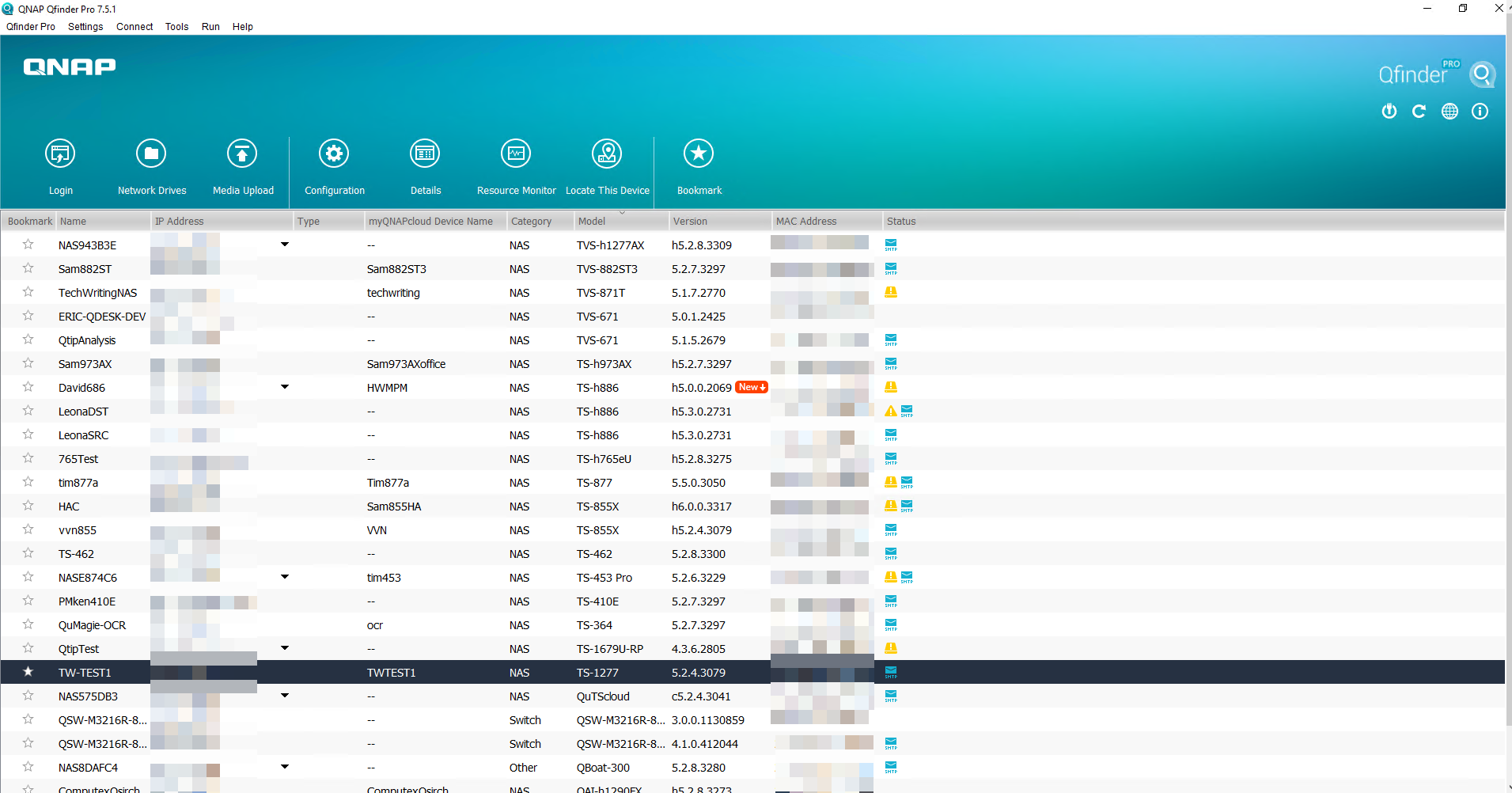Click the Locate This Device icon
This screenshot has height=793, width=1512.
pos(607,154)
